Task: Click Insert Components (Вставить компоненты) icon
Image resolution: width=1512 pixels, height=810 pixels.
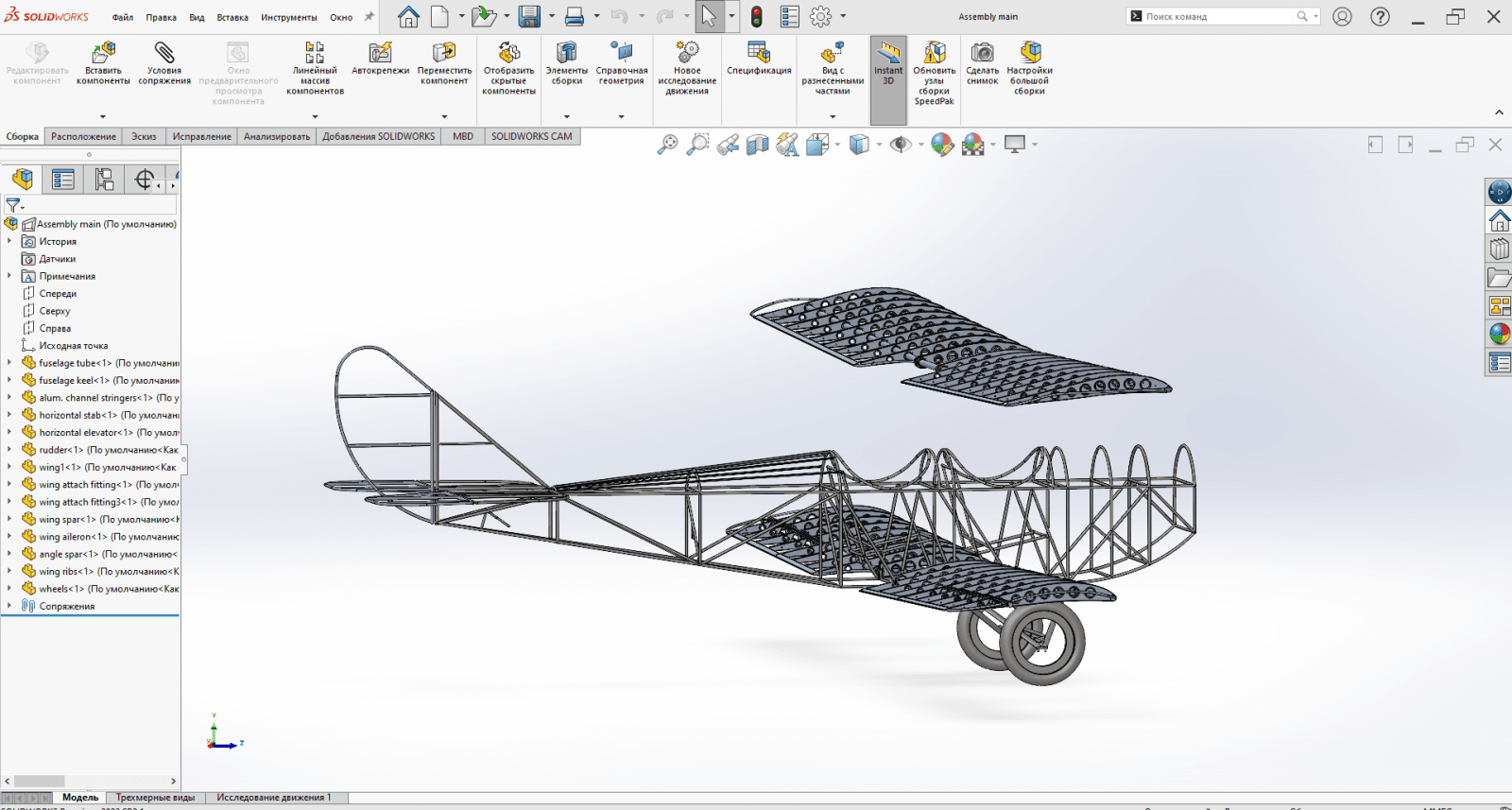Action: [x=103, y=55]
